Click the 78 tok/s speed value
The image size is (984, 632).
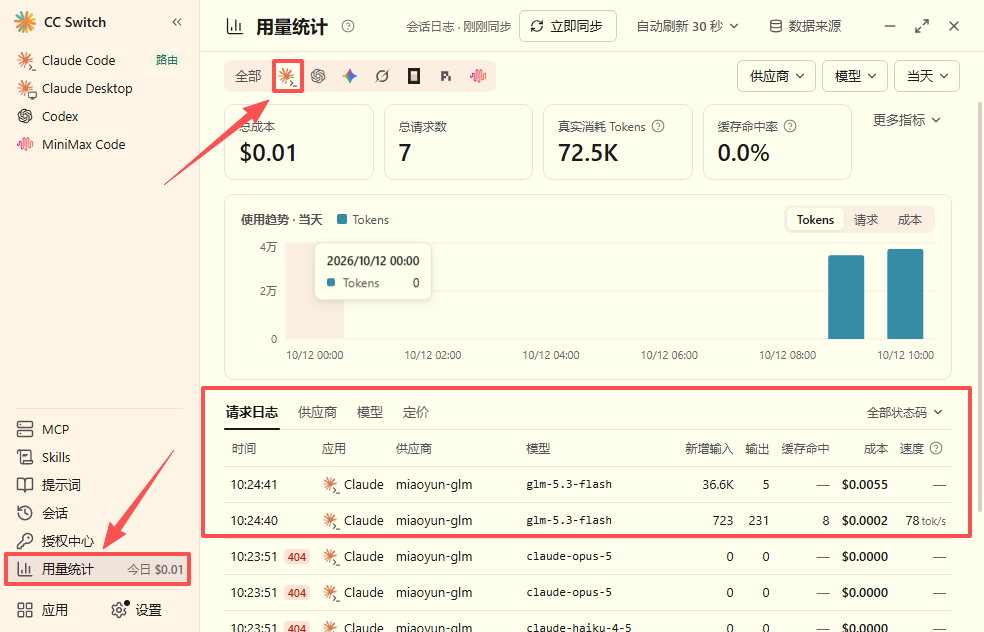point(926,520)
